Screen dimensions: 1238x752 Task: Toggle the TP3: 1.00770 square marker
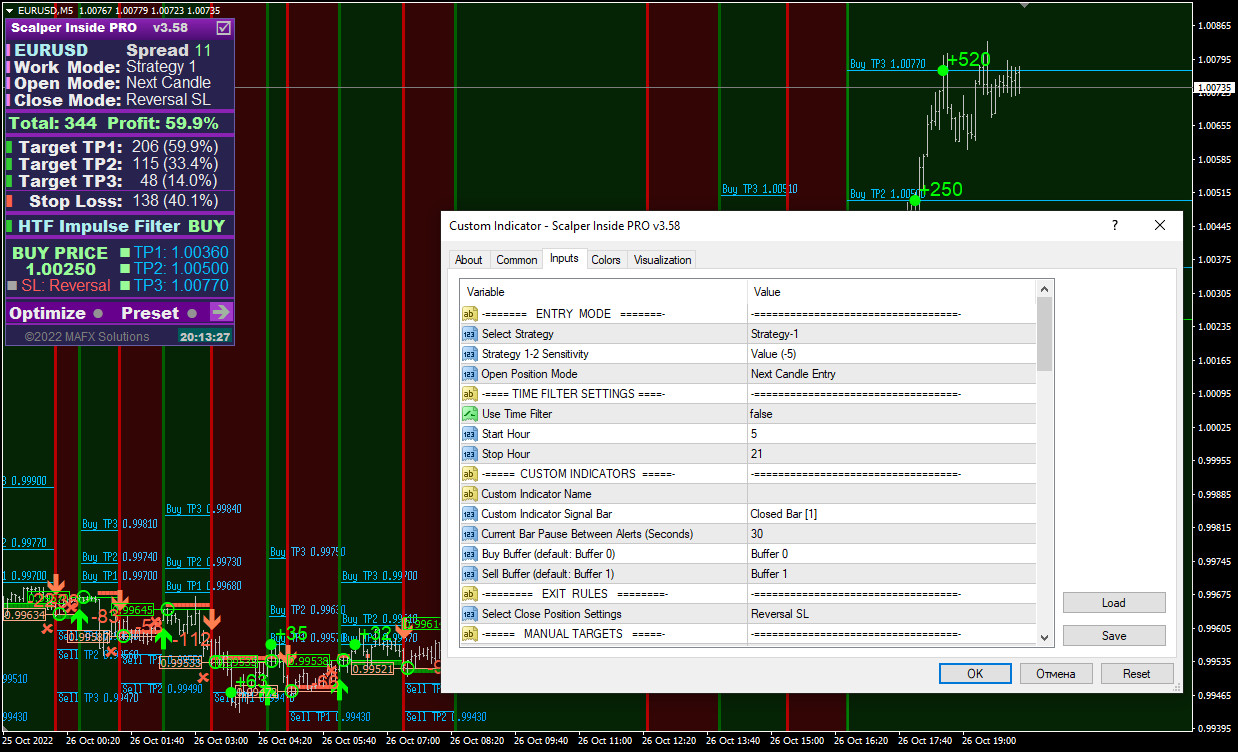coord(125,286)
